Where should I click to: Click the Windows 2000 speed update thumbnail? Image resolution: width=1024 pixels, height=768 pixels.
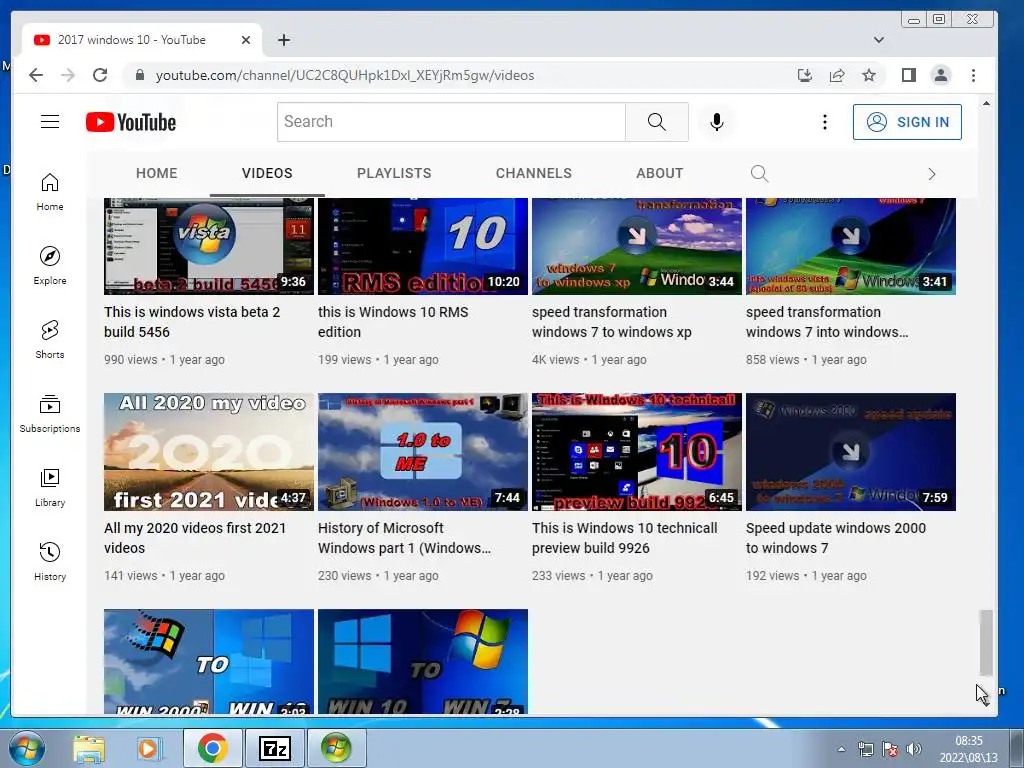tap(851, 452)
